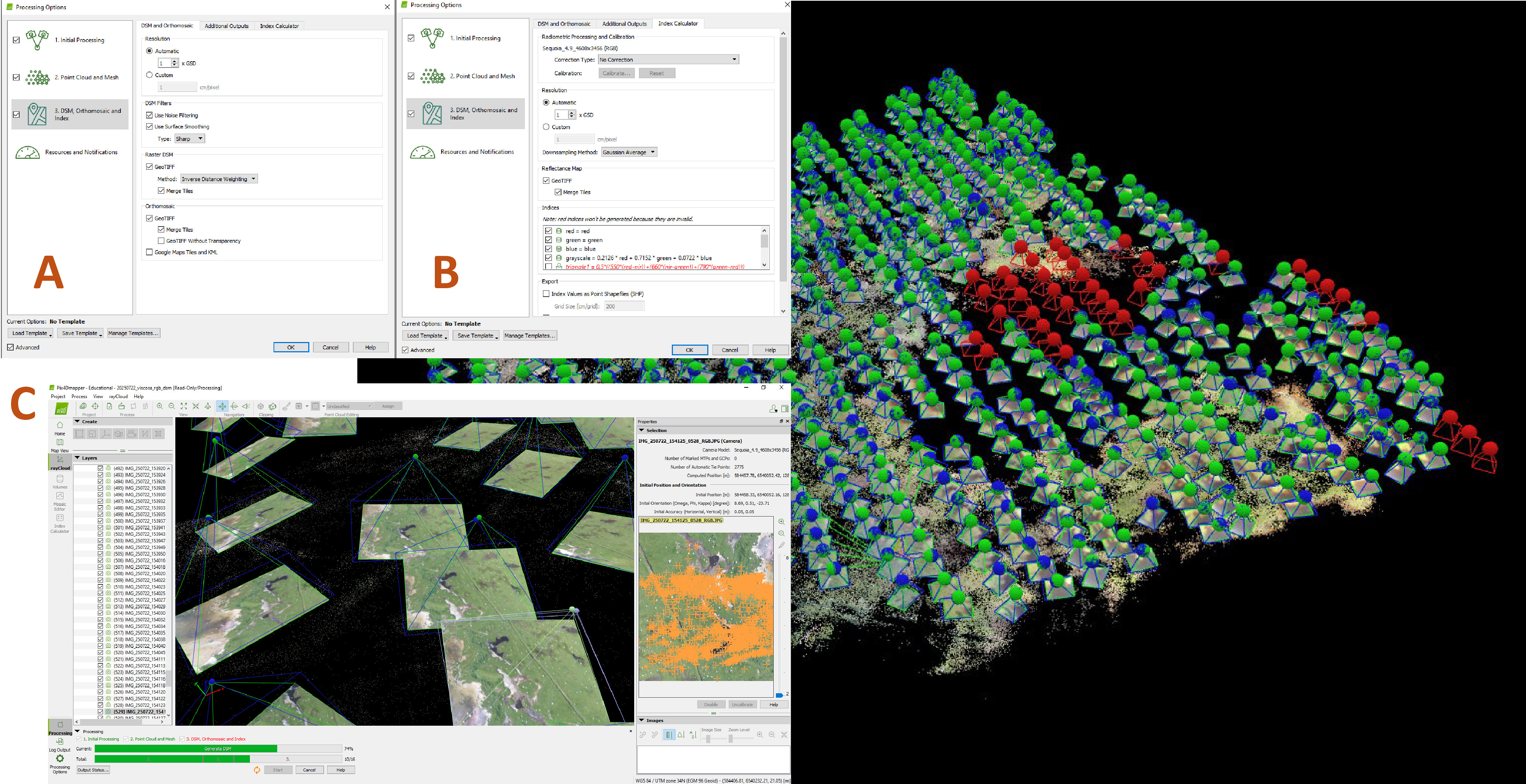Screen dimensions: 1526x784
Task: Enable Index Values as Point Shapefiles (SHP)
Action: (546, 294)
